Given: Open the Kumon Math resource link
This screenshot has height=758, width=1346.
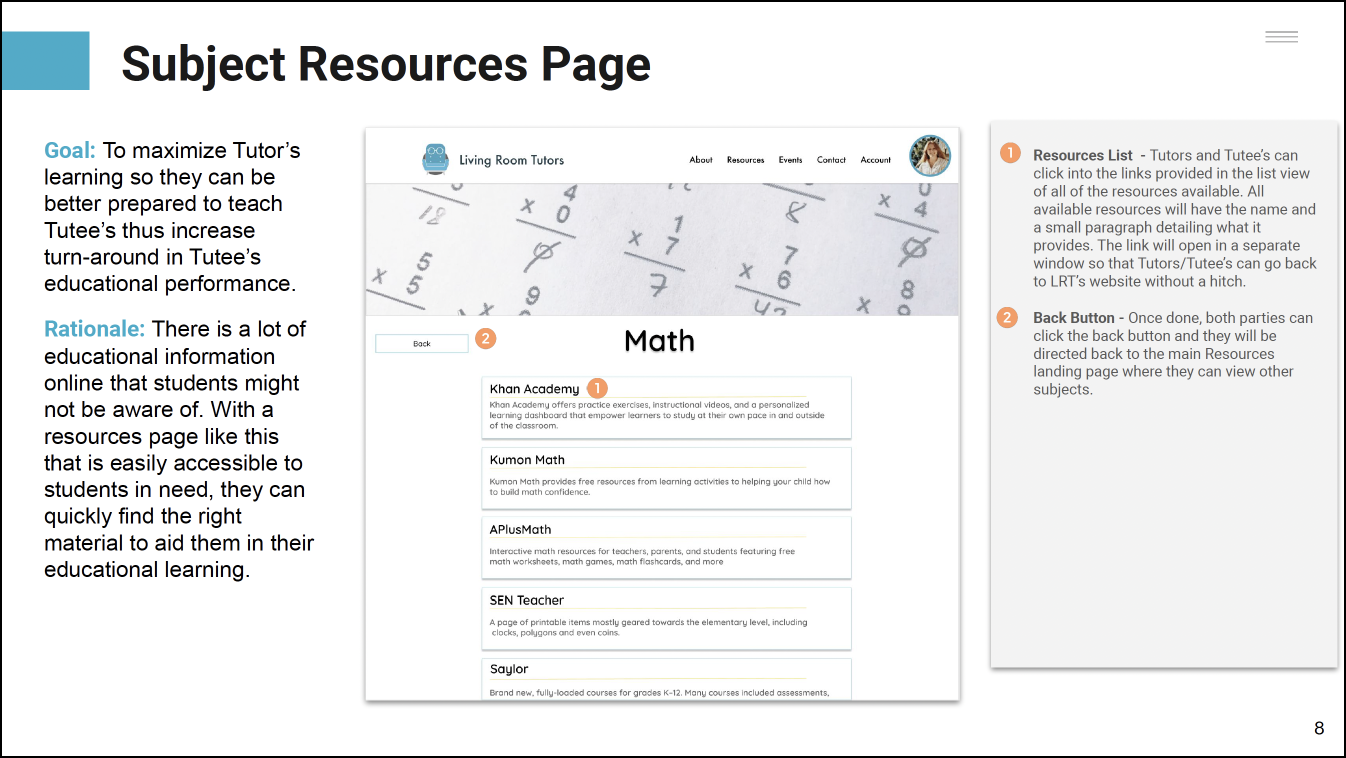Looking at the screenshot, I should click(x=527, y=460).
